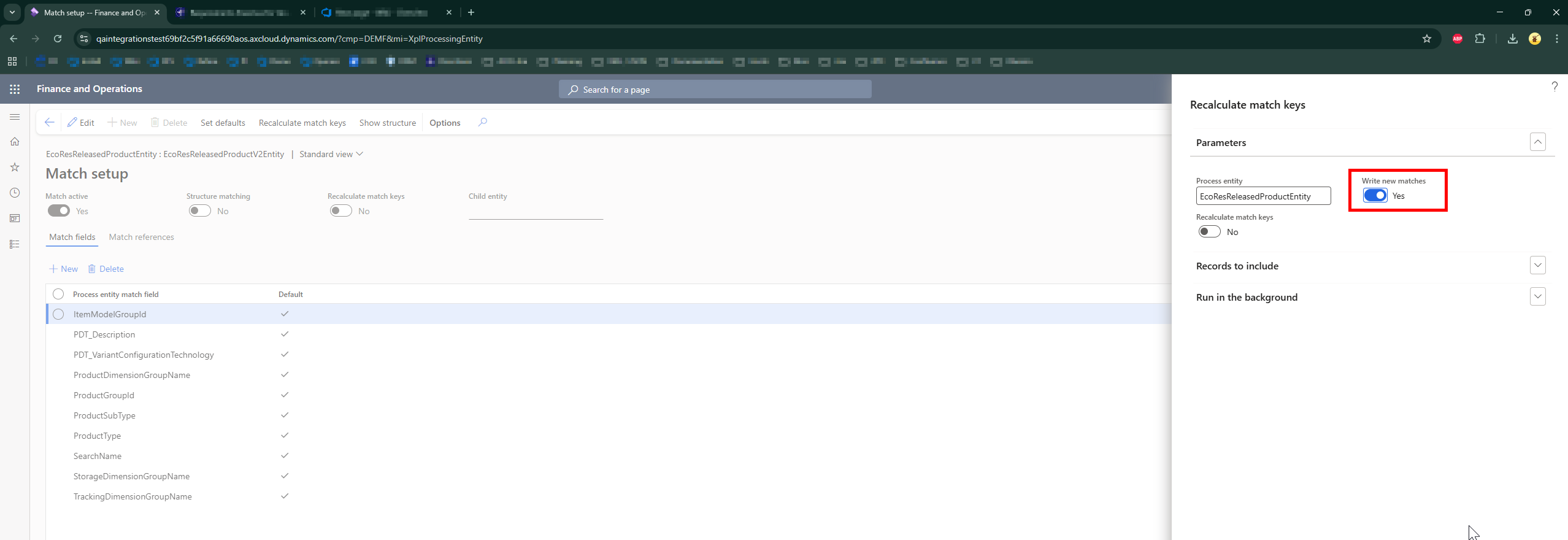Open a new browser tab
The width and height of the screenshot is (1568, 540).
click(471, 12)
